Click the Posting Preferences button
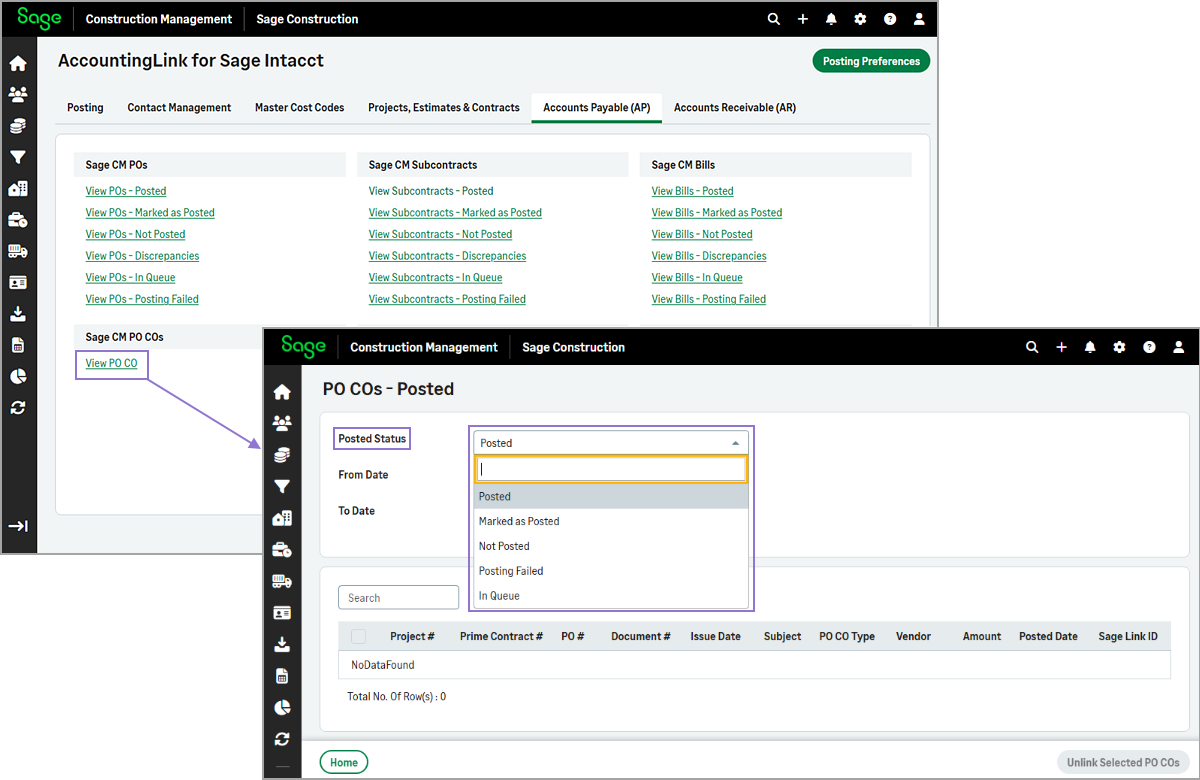This screenshot has height=780, width=1200. click(x=871, y=61)
